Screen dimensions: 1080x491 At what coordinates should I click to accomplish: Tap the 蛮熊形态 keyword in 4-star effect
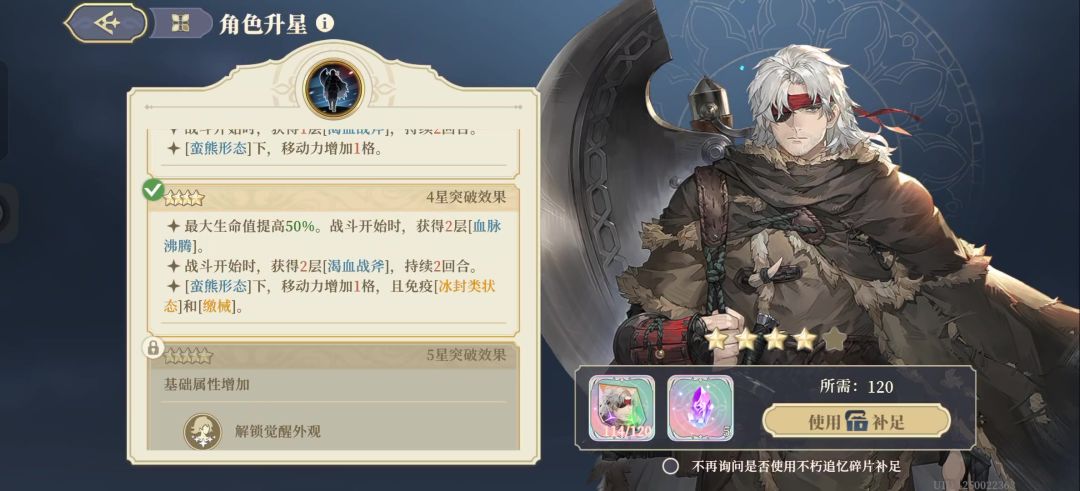pyautogui.click(x=217, y=286)
